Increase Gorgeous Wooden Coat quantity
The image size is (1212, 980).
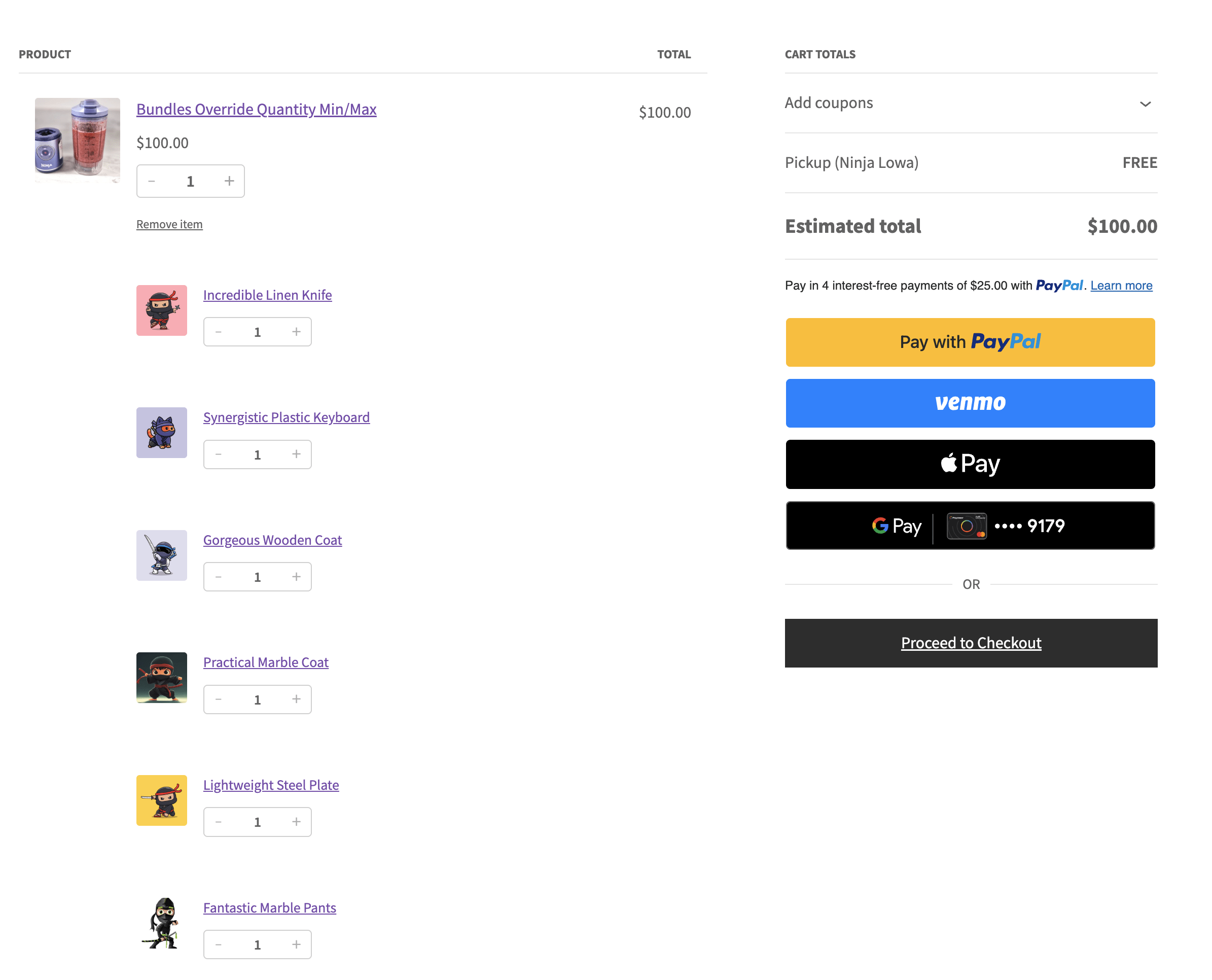pos(296,576)
